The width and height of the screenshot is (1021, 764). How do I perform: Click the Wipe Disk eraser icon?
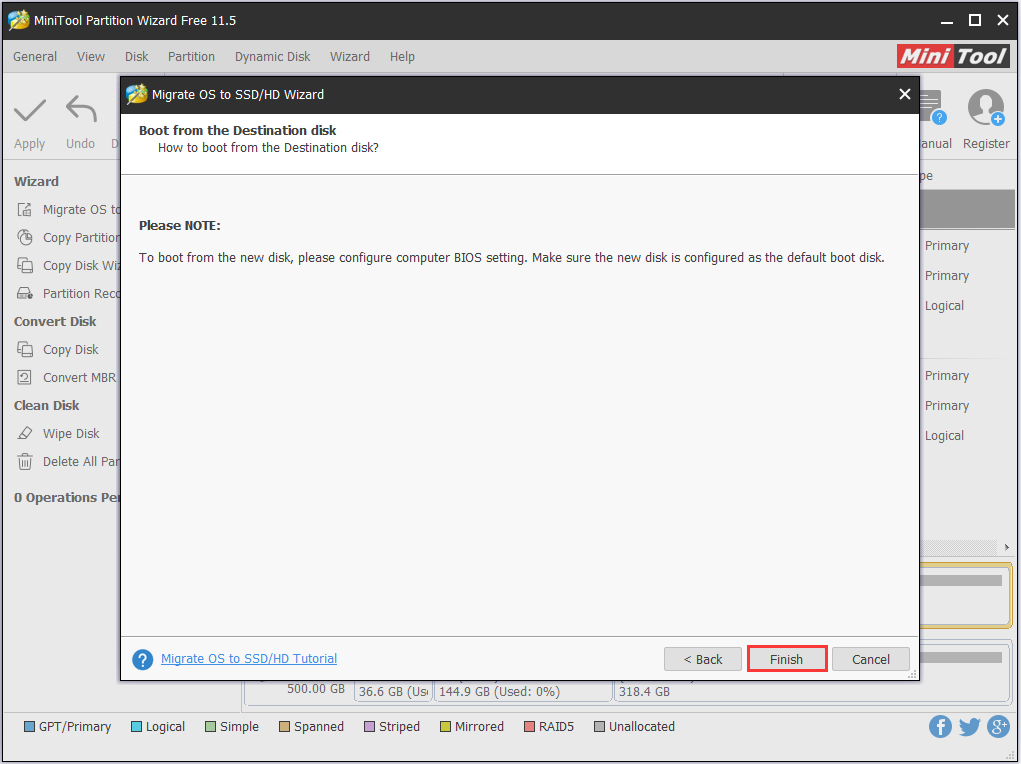[25, 434]
